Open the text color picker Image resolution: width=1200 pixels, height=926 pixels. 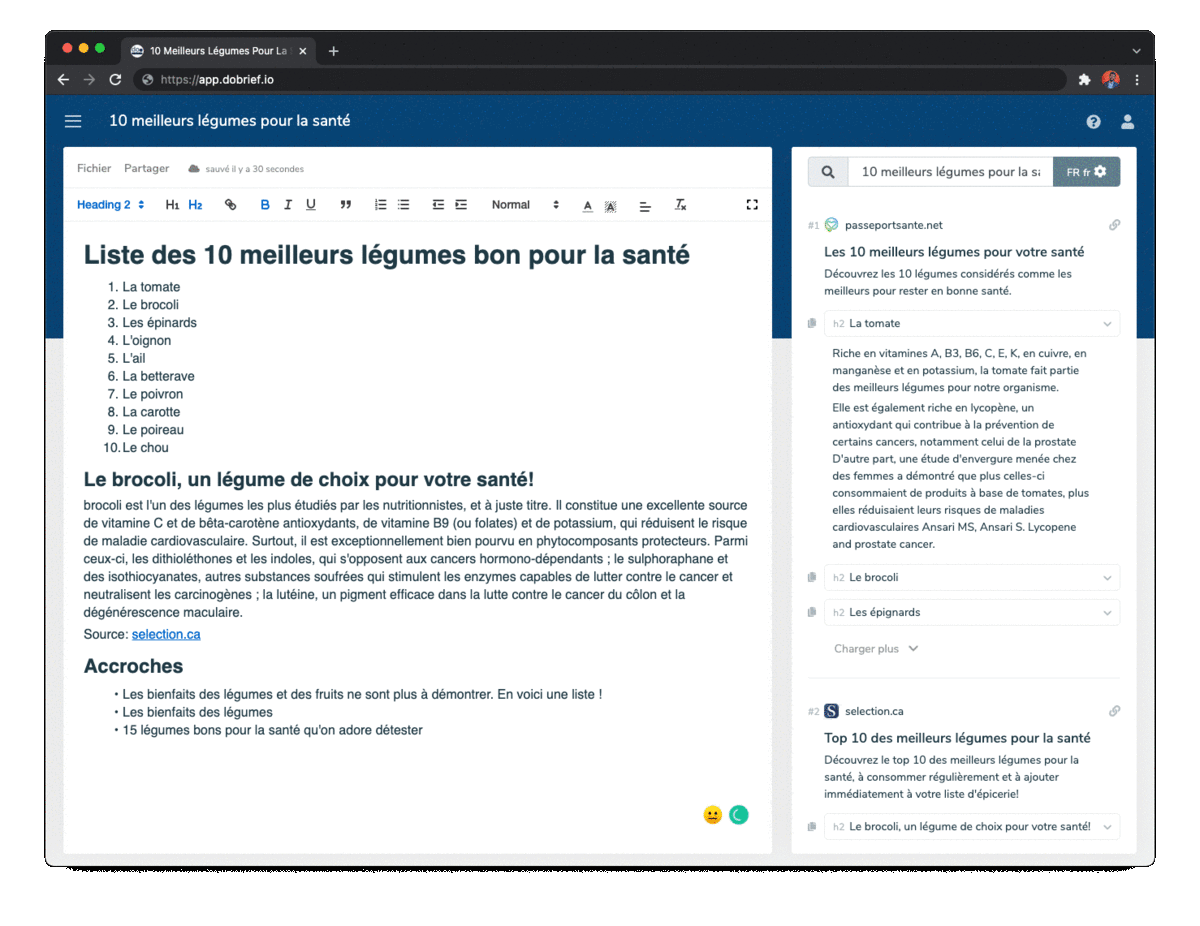(x=587, y=205)
